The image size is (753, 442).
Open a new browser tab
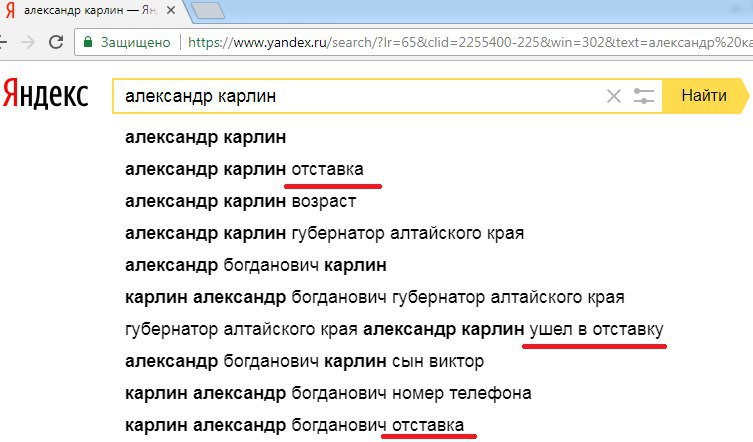pos(207,10)
